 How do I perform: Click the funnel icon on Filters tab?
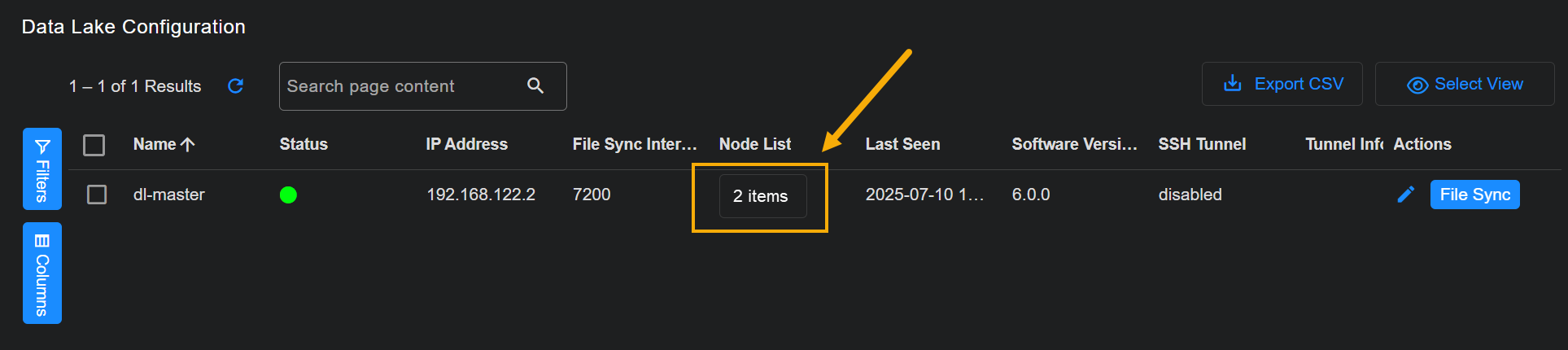click(42, 147)
